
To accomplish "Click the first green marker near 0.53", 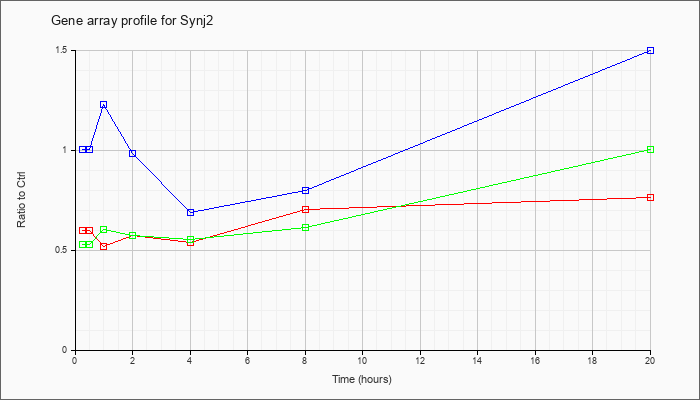I will coord(83,244).
